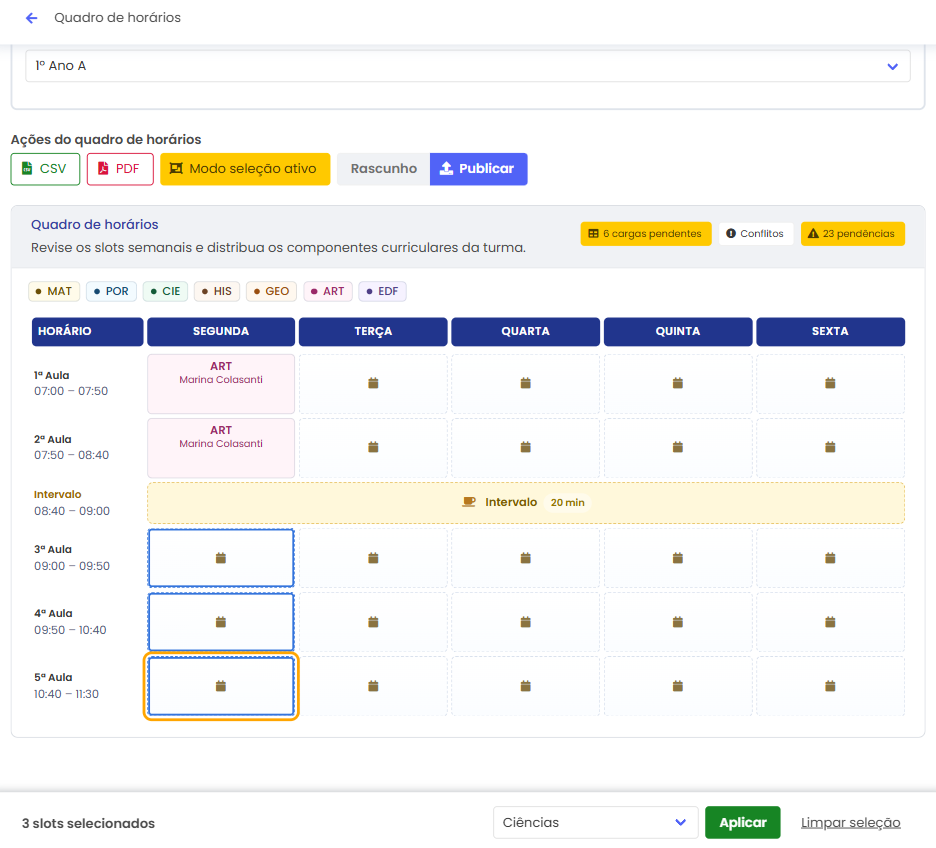Image resolution: width=936 pixels, height=848 pixels.
Task: Click empty slot icon Quinta 5ª Aula
Action: point(678,686)
